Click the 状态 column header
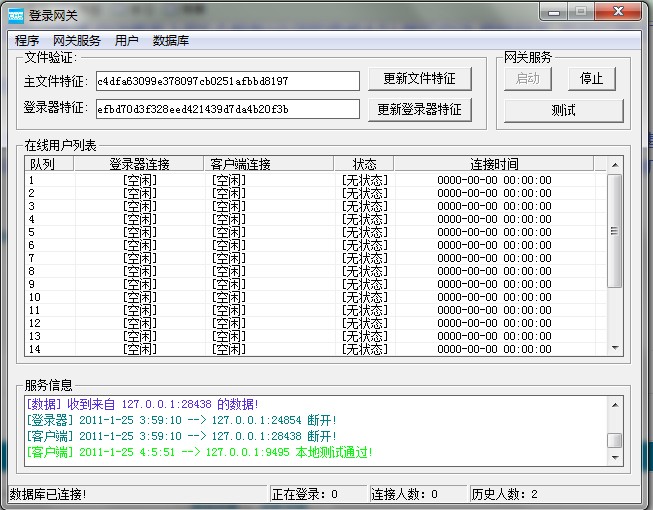The image size is (653, 510). tap(365, 164)
